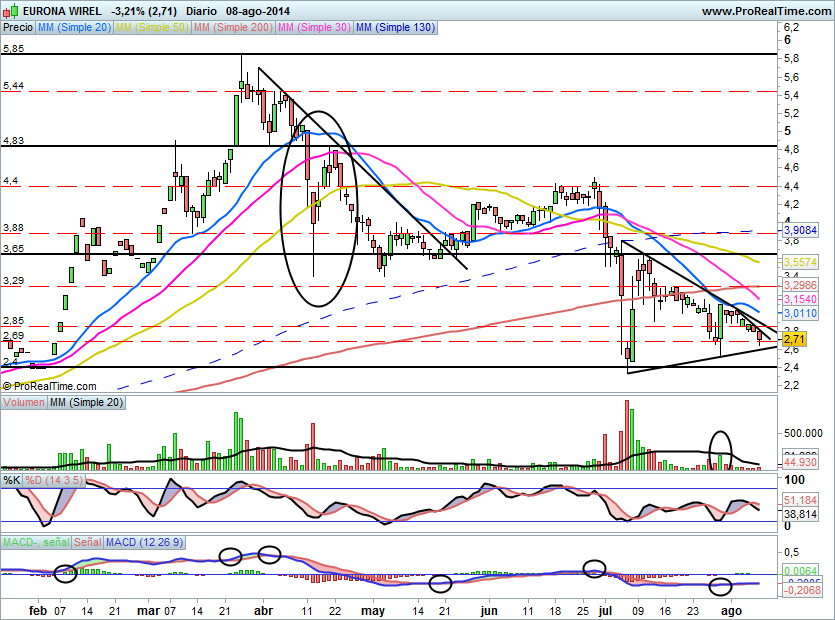Click the jul month label on the time axis
This screenshot has height=620, width=835.
coord(604,611)
